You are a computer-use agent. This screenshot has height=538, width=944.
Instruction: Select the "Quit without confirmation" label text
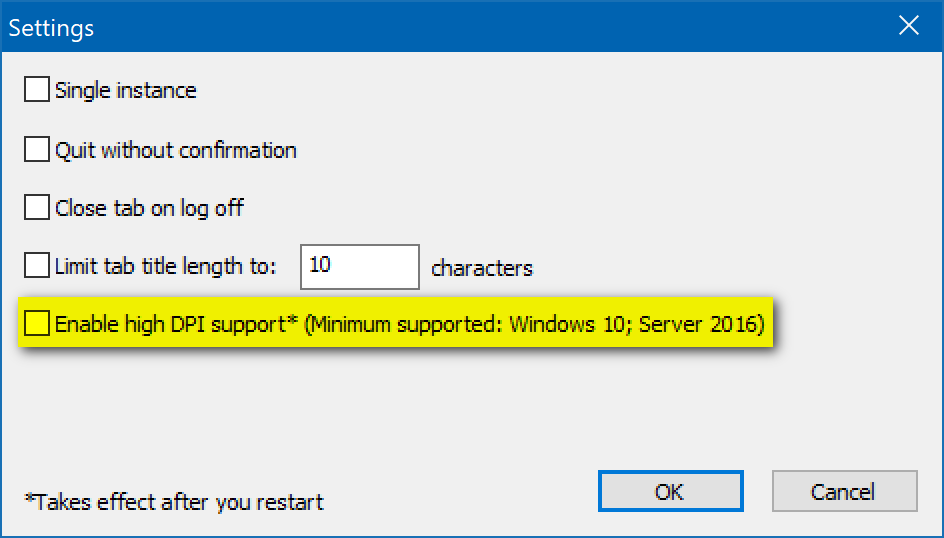click(x=175, y=150)
